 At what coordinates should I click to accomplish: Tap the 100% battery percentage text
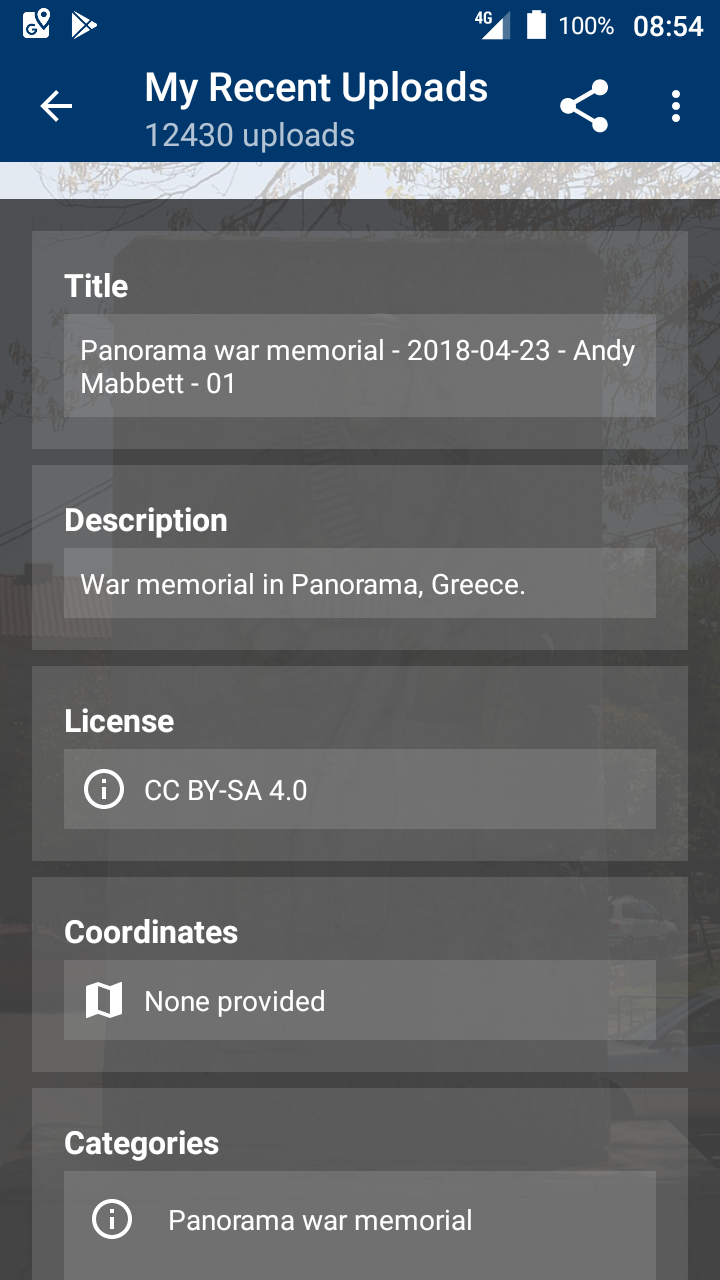pos(585,25)
